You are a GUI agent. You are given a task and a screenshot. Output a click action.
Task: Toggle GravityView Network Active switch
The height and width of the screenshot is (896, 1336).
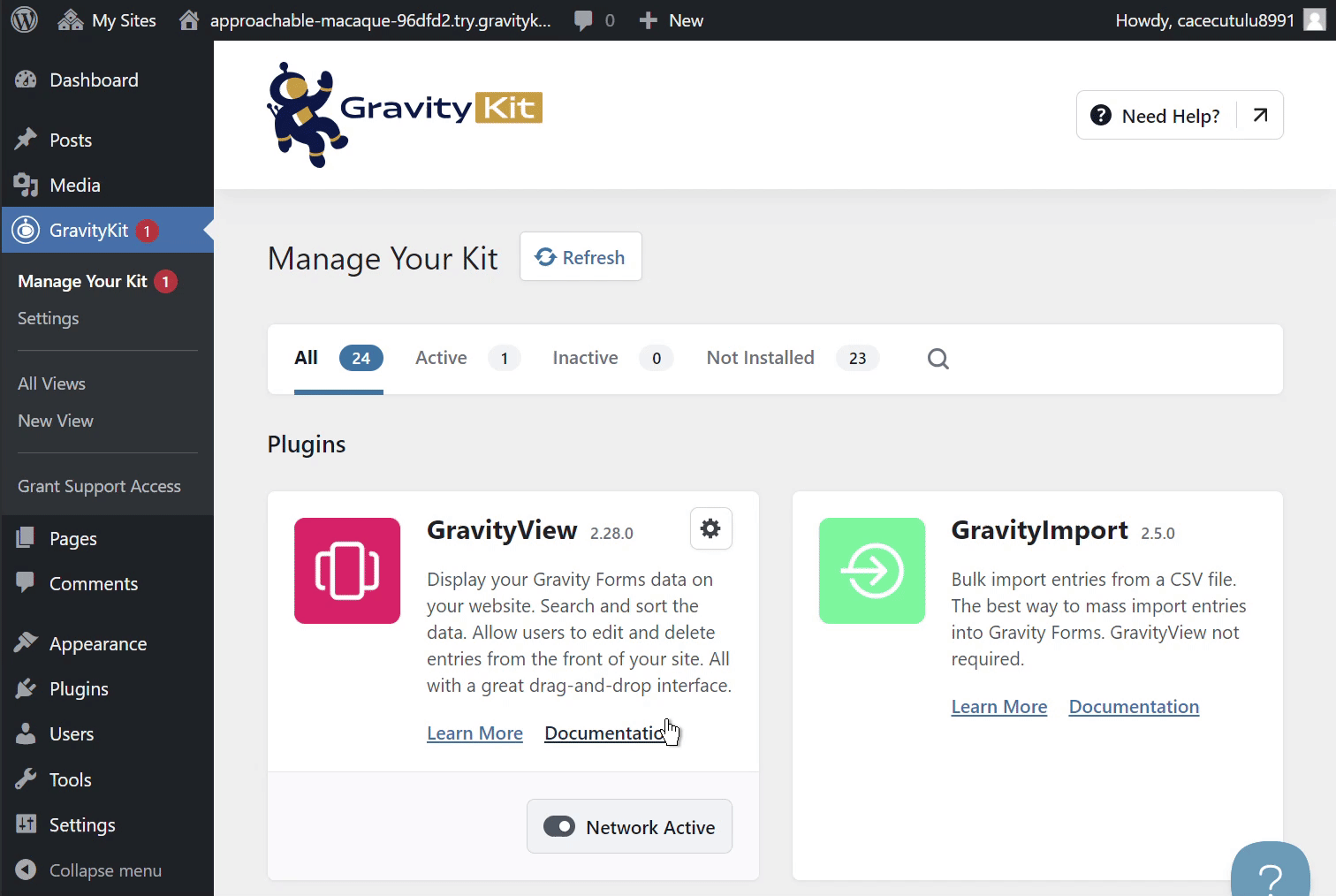click(559, 826)
